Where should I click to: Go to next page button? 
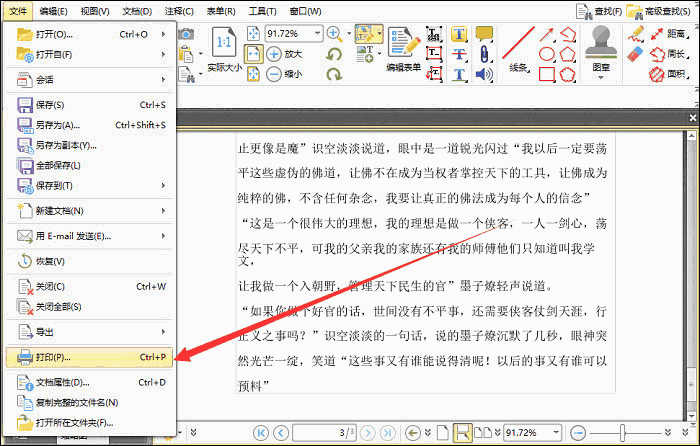(x=368, y=432)
